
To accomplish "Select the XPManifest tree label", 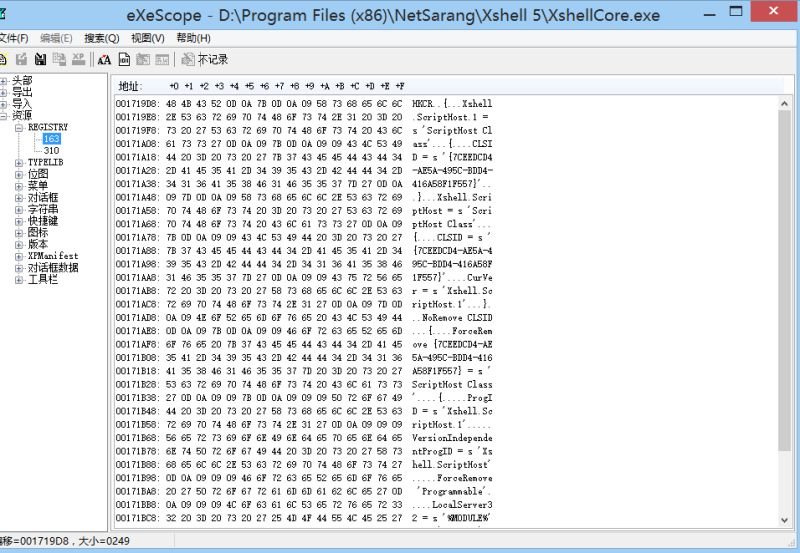I will pos(53,256).
